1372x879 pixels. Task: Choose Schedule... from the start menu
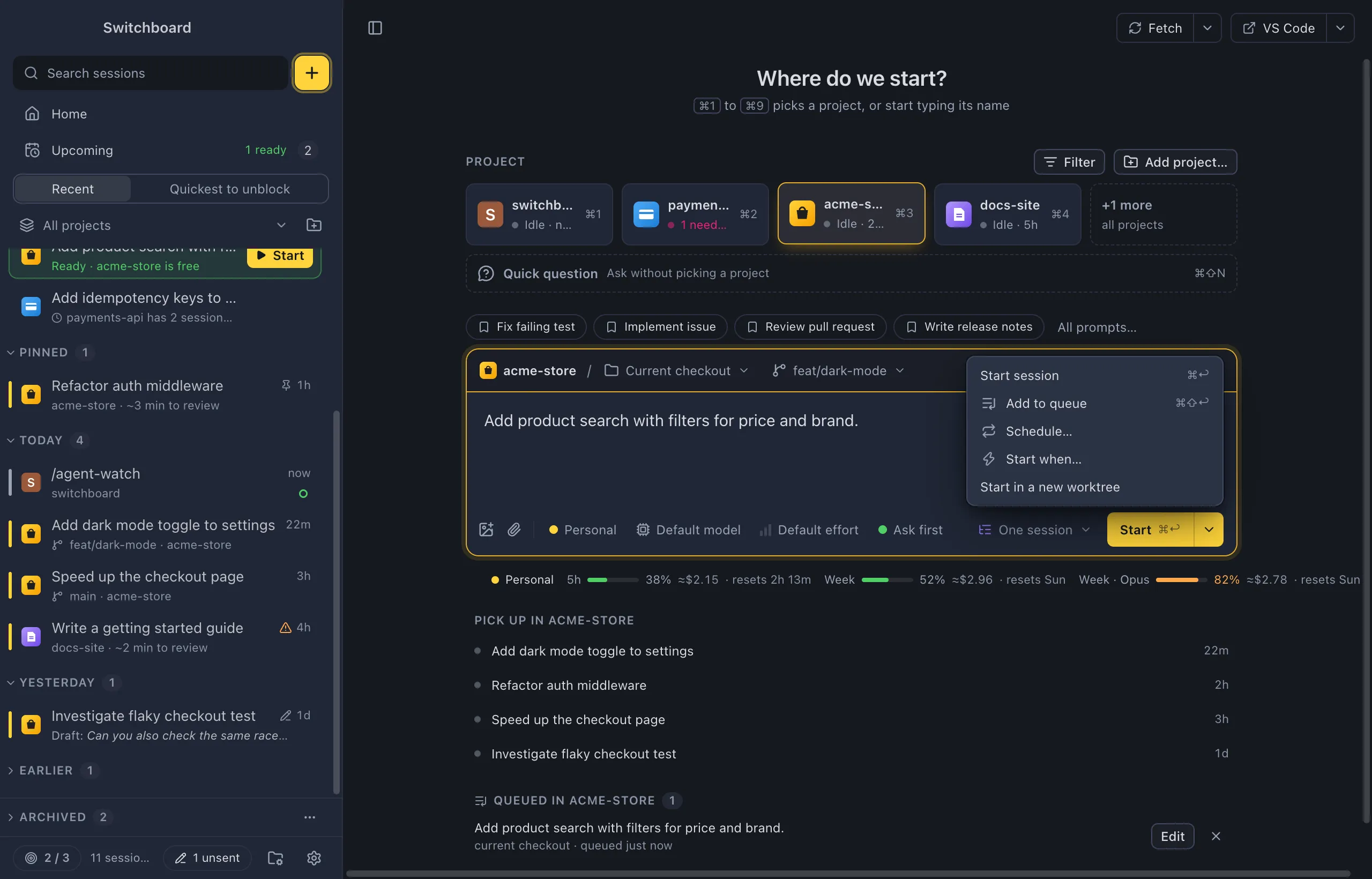1094,431
